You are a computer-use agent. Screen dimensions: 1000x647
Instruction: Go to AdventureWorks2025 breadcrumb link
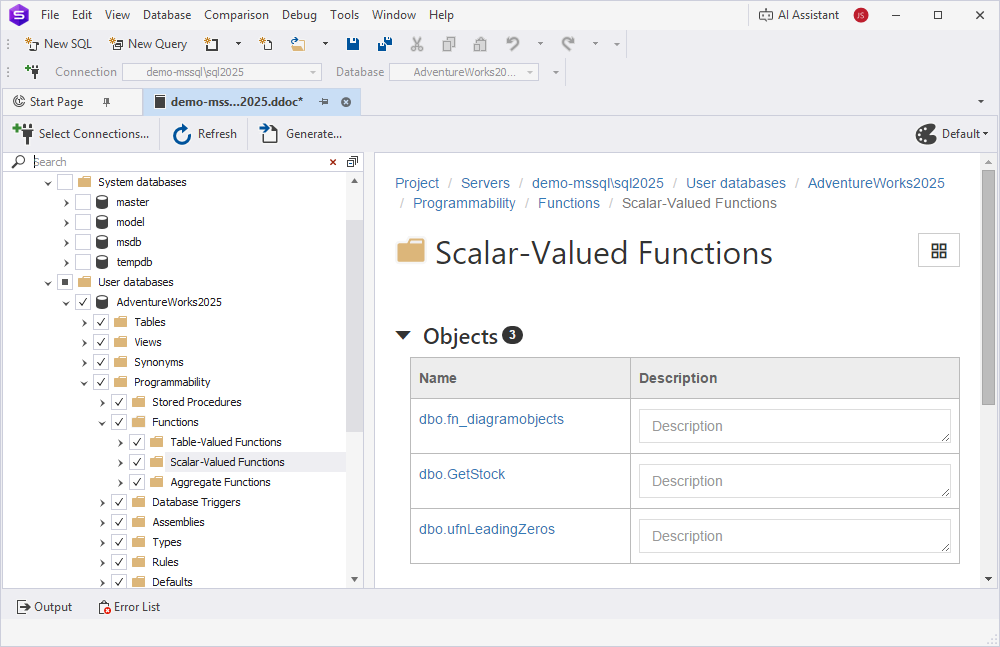(x=876, y=183)
